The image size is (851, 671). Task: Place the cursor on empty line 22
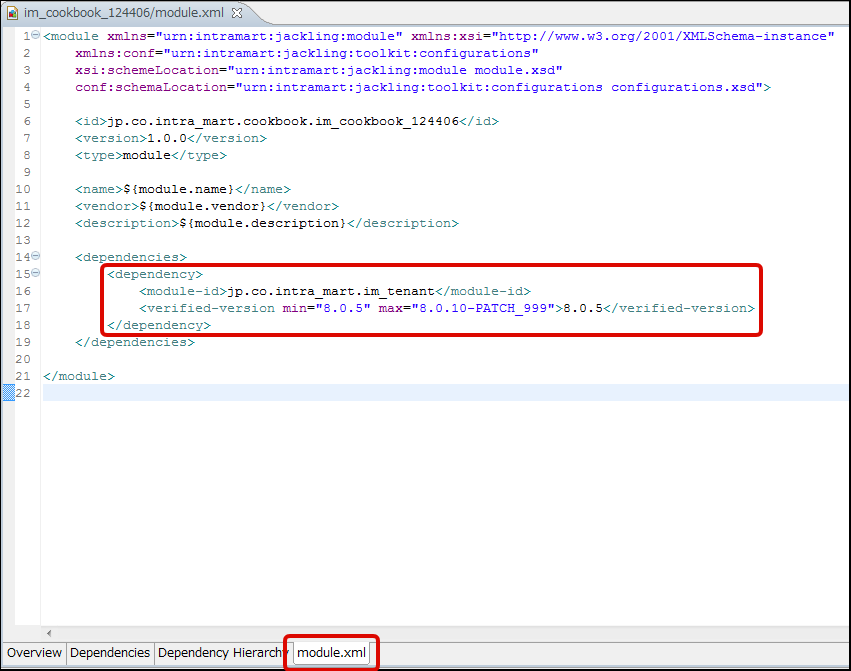tap(400, 393)
